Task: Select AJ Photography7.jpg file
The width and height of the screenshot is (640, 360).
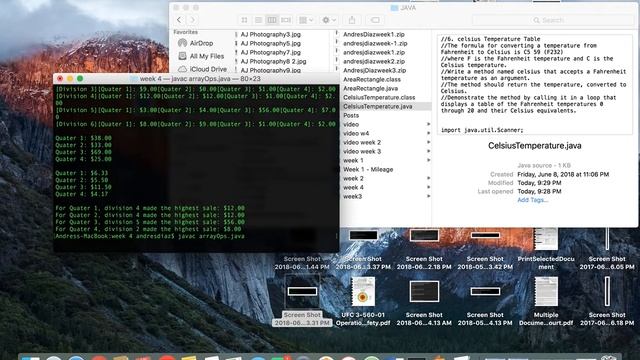Action: pos(270,52)
